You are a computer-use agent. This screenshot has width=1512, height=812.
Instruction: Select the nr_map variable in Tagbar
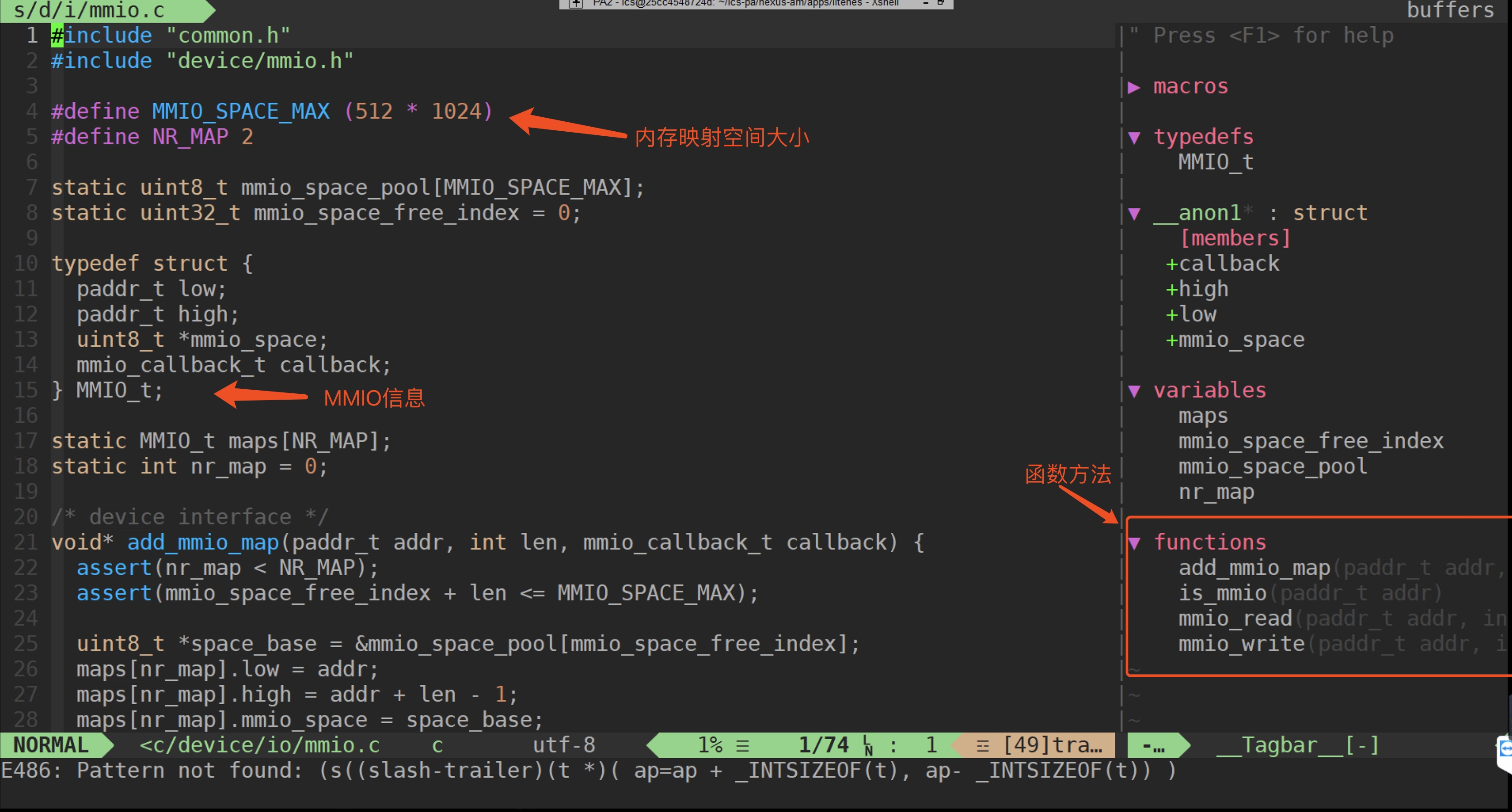[1215, 492]
